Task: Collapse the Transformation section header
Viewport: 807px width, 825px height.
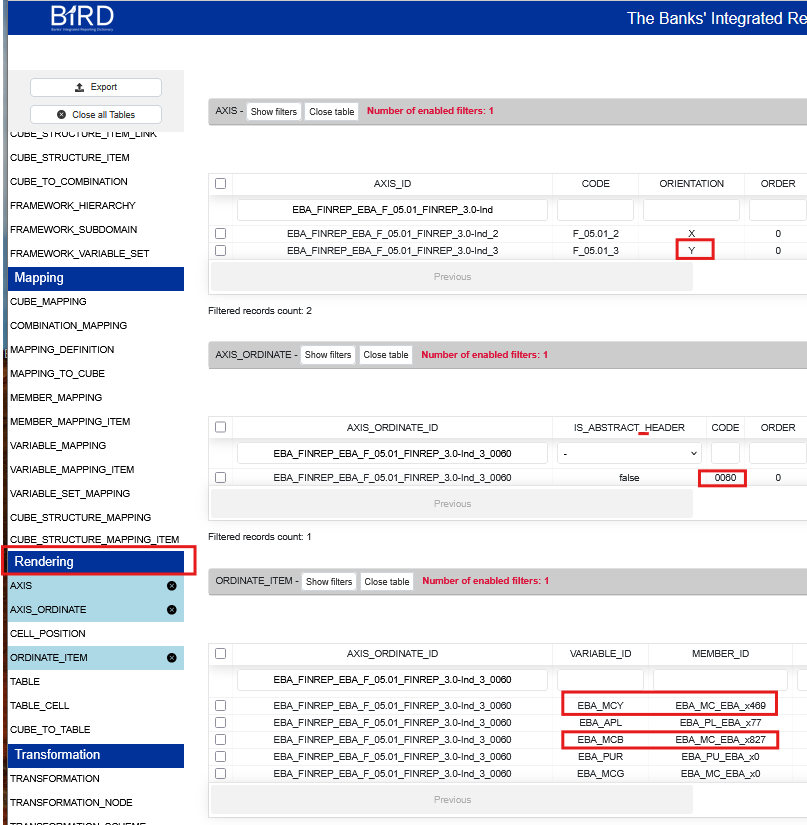Action: pyautogui.click(x=96, y=755)
